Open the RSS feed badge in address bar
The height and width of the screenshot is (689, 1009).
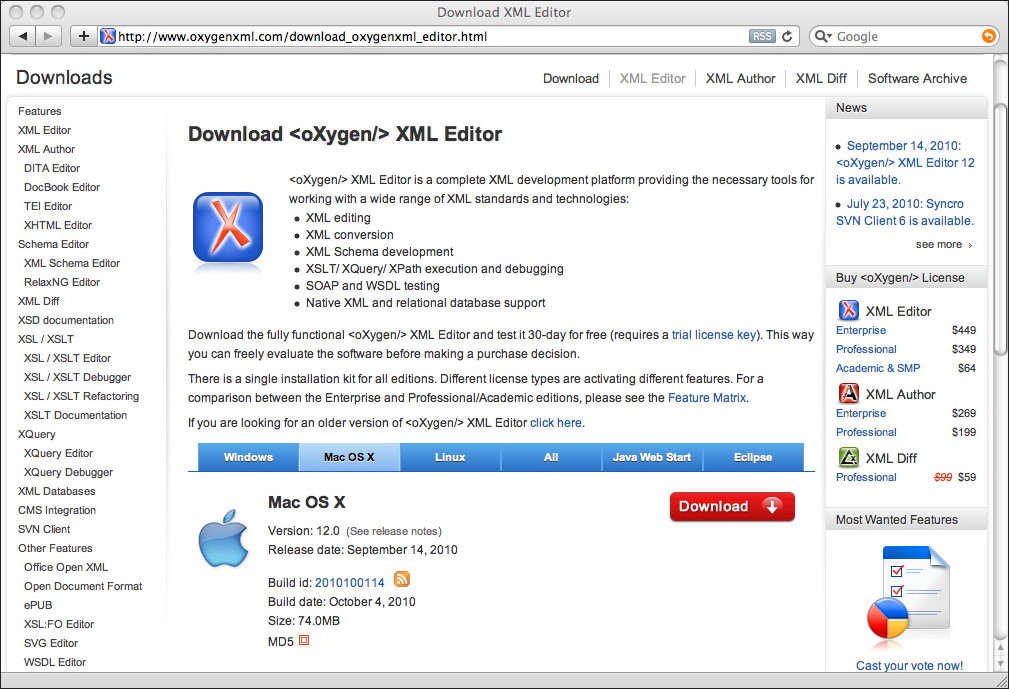click(762, 36)
